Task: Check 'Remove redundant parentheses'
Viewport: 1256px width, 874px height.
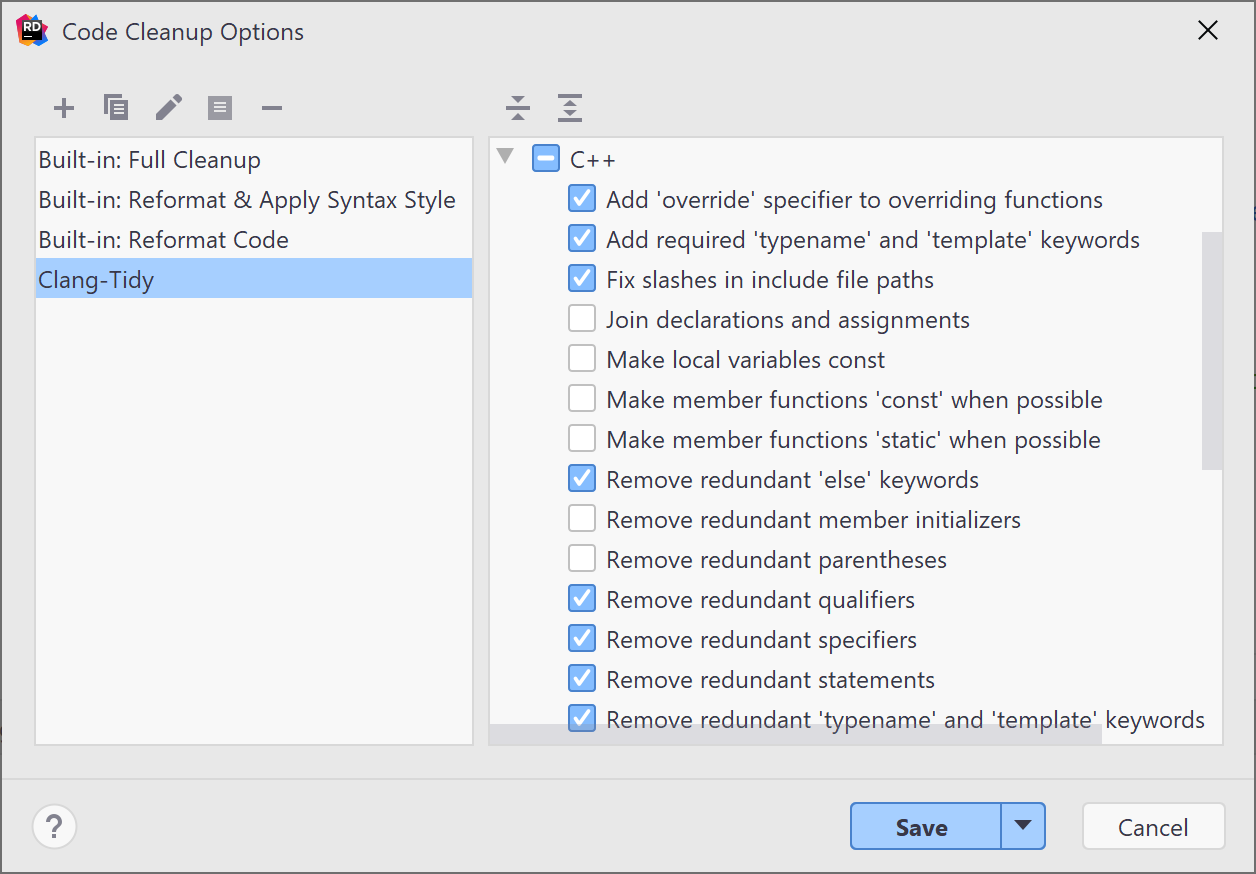Action: [x=581, y=558]
